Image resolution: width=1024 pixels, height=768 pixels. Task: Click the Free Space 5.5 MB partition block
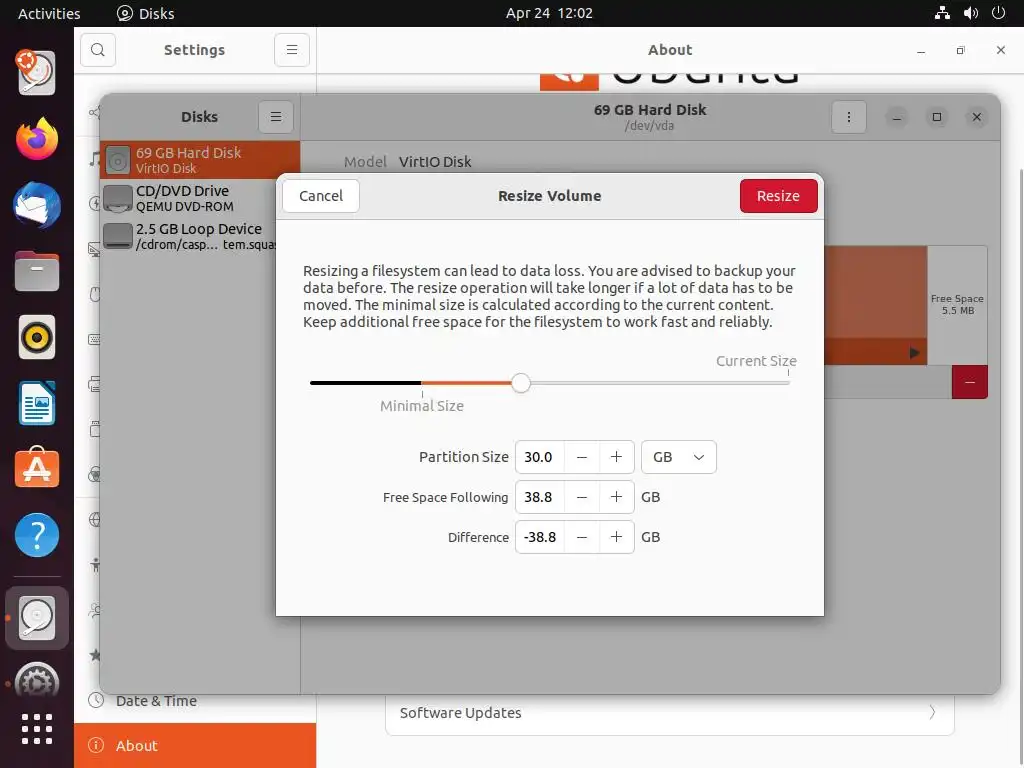pos(957,305)
